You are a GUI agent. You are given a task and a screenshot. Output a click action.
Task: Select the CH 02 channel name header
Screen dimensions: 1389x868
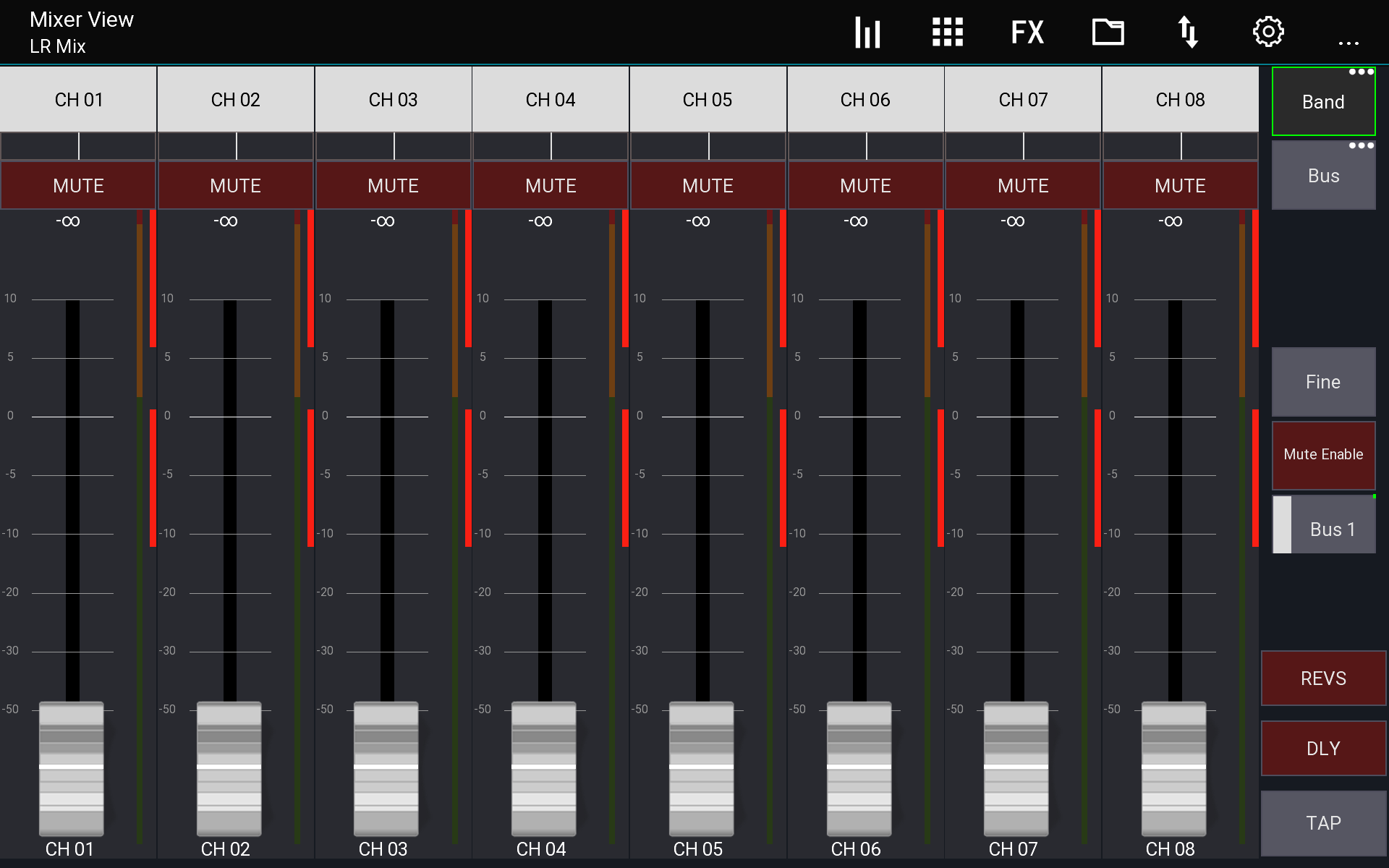pos(235,99)
